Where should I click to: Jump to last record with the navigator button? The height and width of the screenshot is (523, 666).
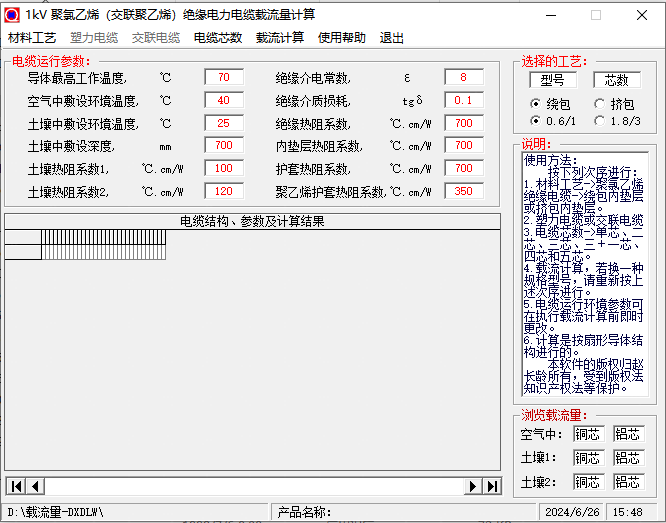coord(492,486)
